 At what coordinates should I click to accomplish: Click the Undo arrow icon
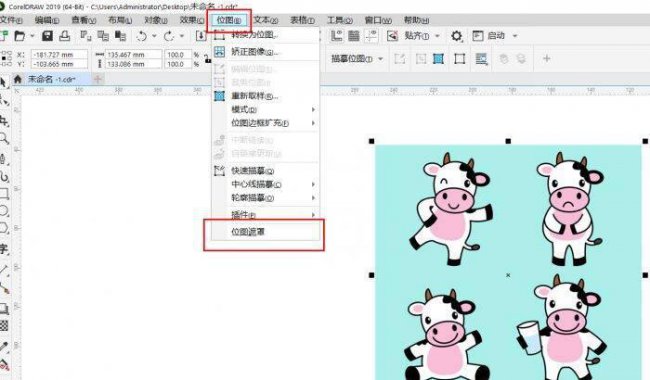point(142,36)
